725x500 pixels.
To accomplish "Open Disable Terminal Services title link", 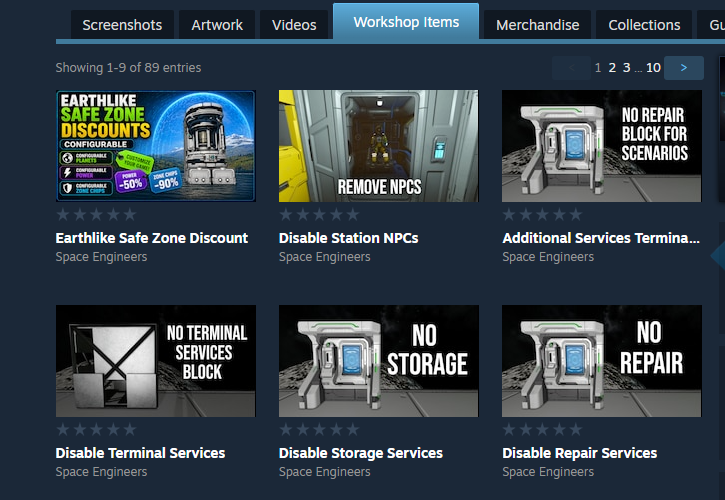I will (x=140, y=453).
